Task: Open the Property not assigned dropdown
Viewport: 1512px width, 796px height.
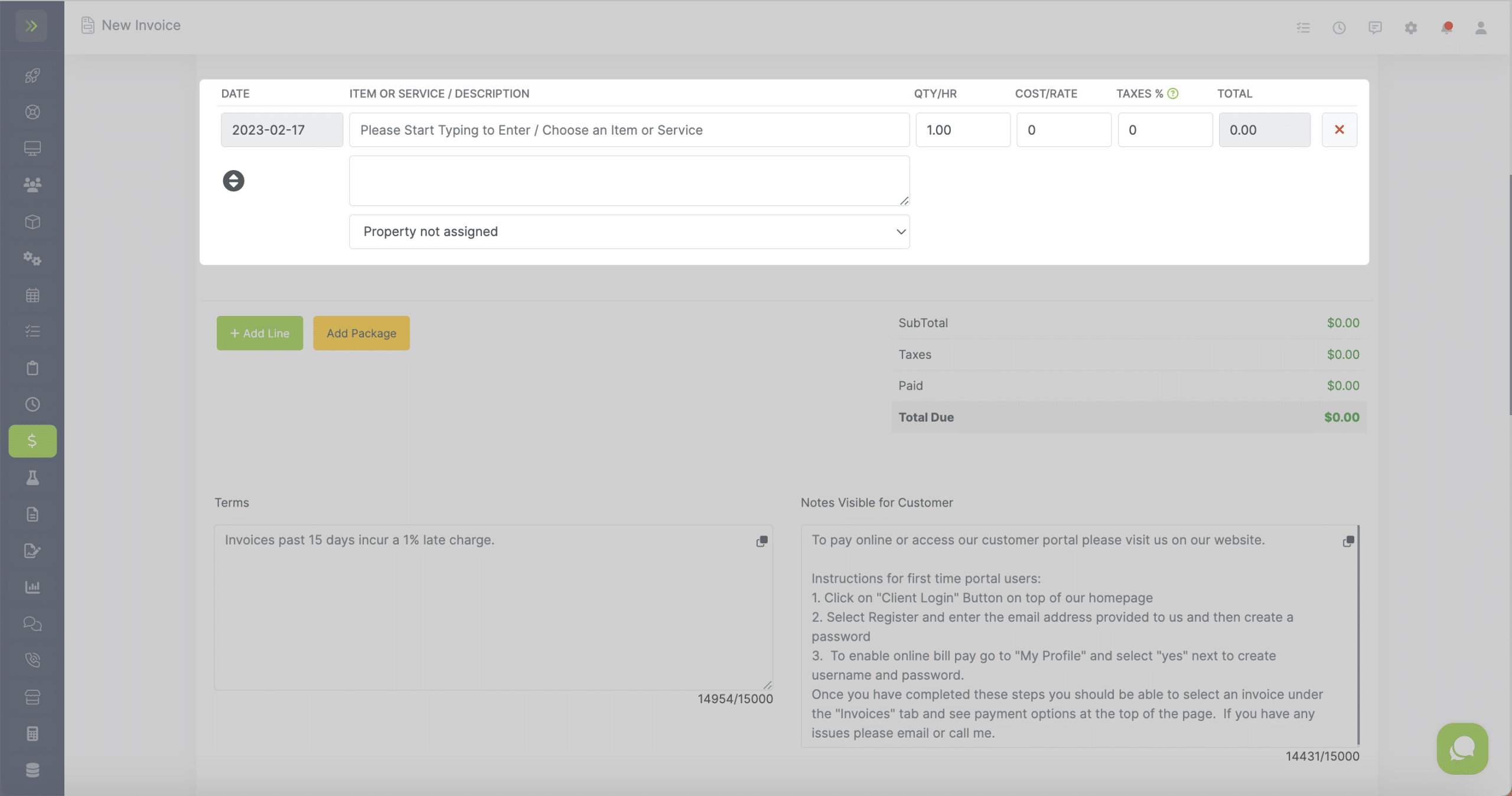Action: click(629, 231)
